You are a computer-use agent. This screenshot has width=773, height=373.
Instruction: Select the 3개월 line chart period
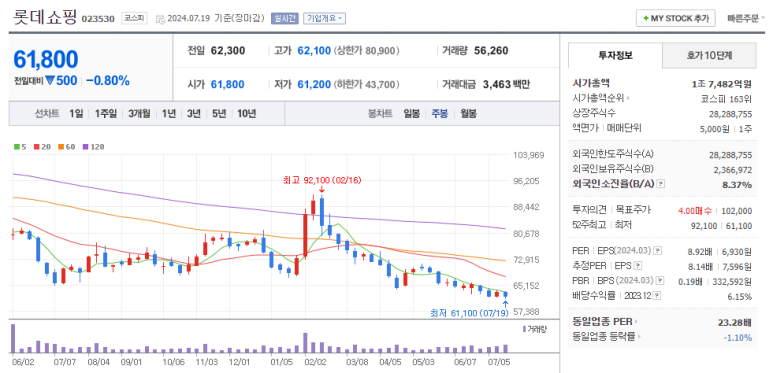click(x=139, y=113)
